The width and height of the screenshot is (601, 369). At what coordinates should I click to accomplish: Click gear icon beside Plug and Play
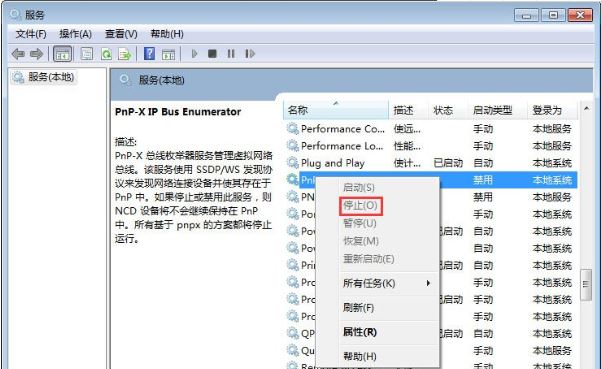[292, 163]
